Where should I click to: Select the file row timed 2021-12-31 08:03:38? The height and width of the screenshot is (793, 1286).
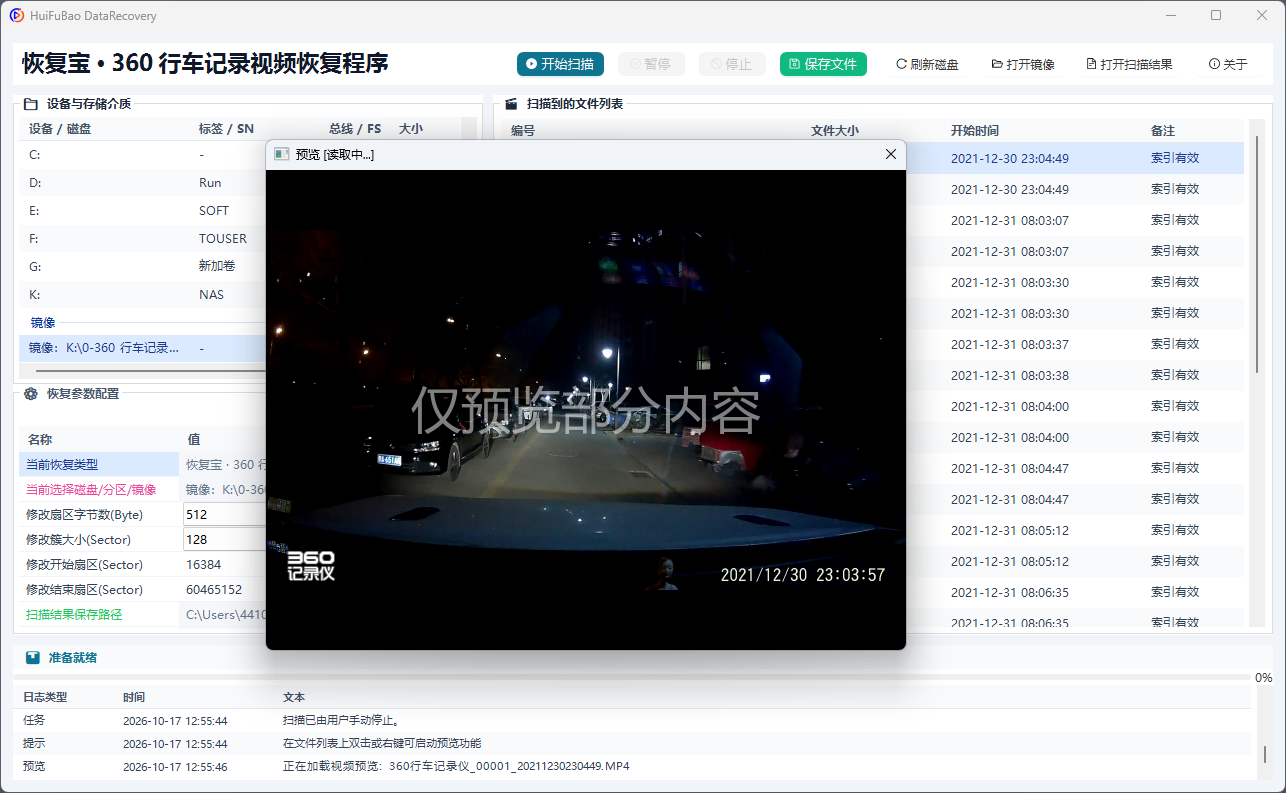tap(1075, 375)
